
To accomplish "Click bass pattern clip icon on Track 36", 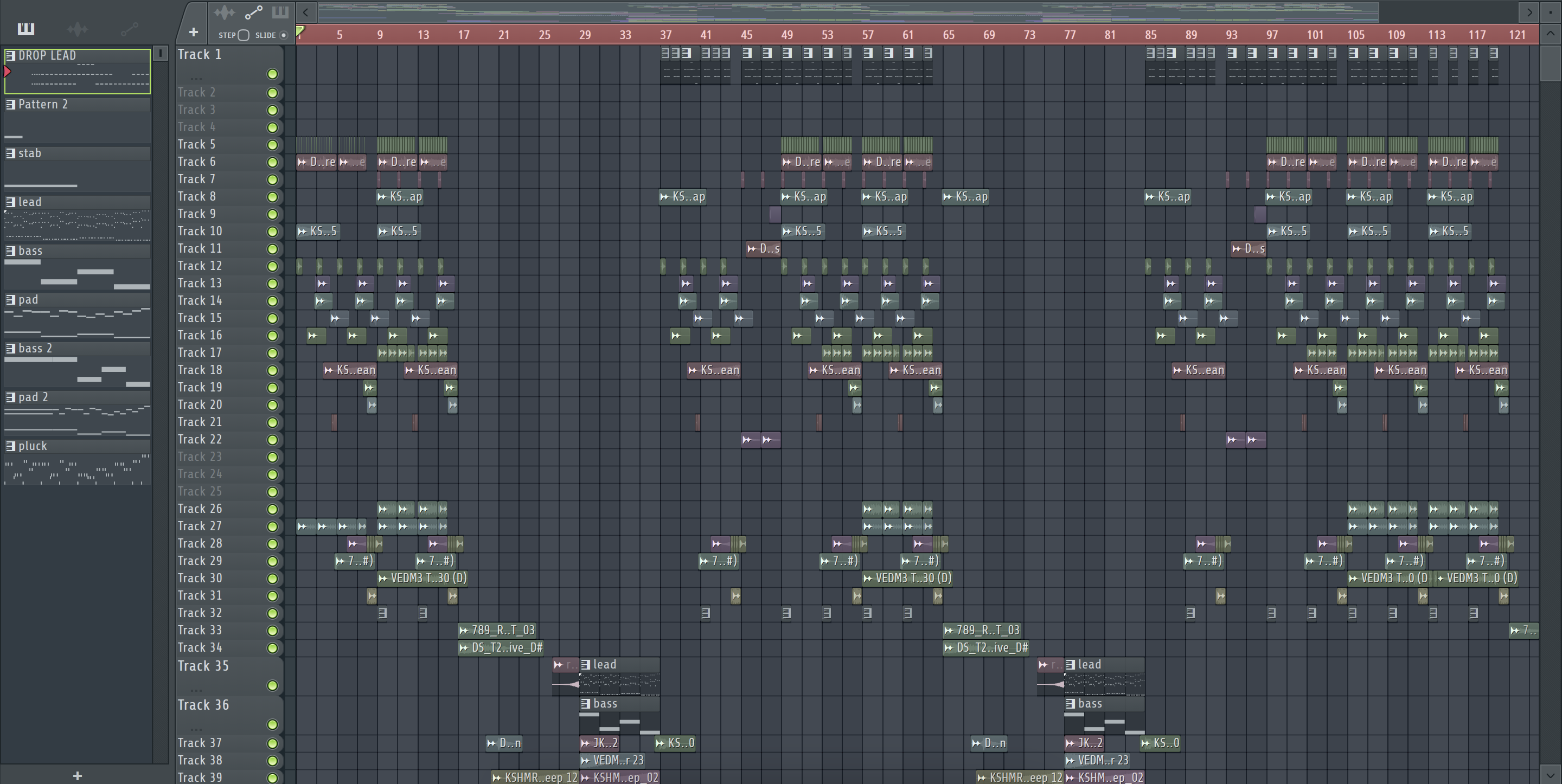I will coord(586,703).
